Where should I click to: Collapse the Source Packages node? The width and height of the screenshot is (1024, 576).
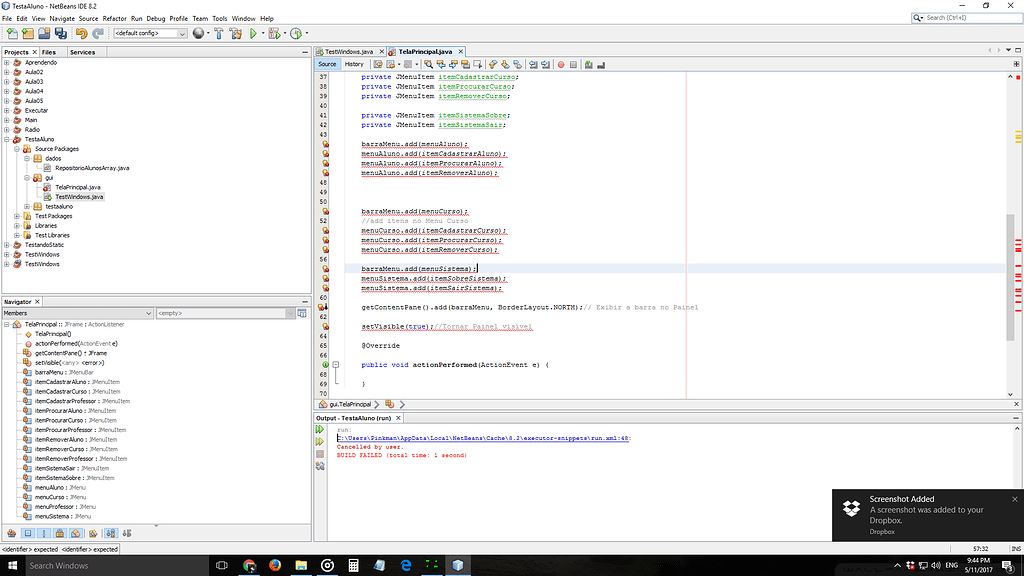pyautogui.click(x=16, y=148)
